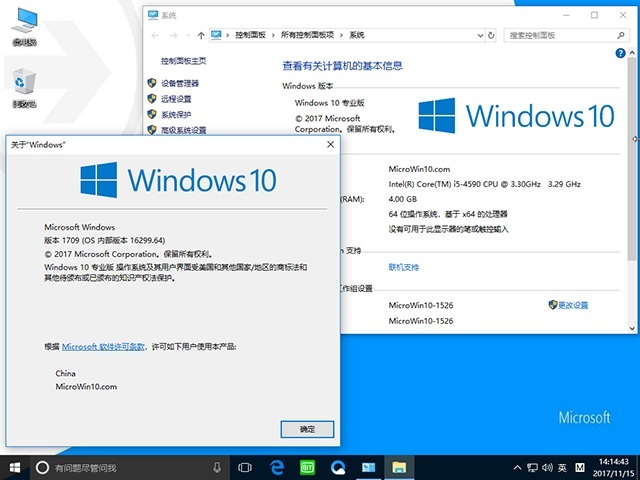Click the 4.00 GB RAM value

click(x=402, y=199)
